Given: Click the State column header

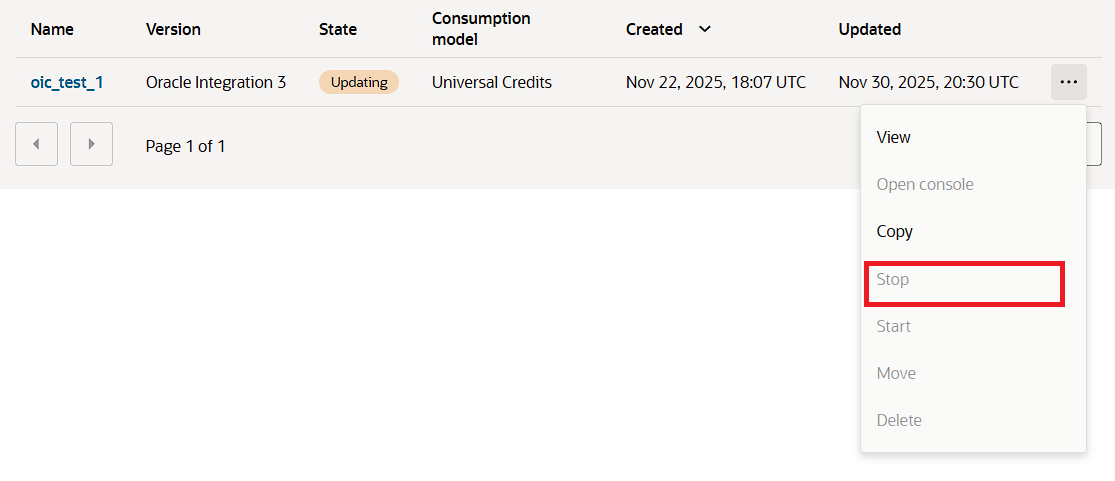Looking at the screenshot, I should pos(338,29).
